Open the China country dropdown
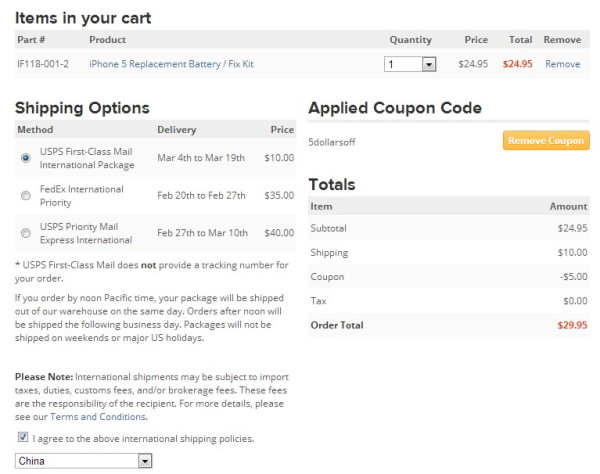 tap(83, 461)
